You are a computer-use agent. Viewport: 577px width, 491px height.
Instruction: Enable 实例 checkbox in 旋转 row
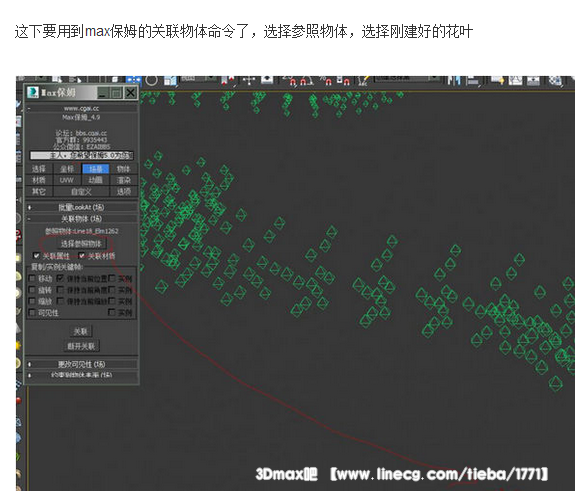click(112, 290)
